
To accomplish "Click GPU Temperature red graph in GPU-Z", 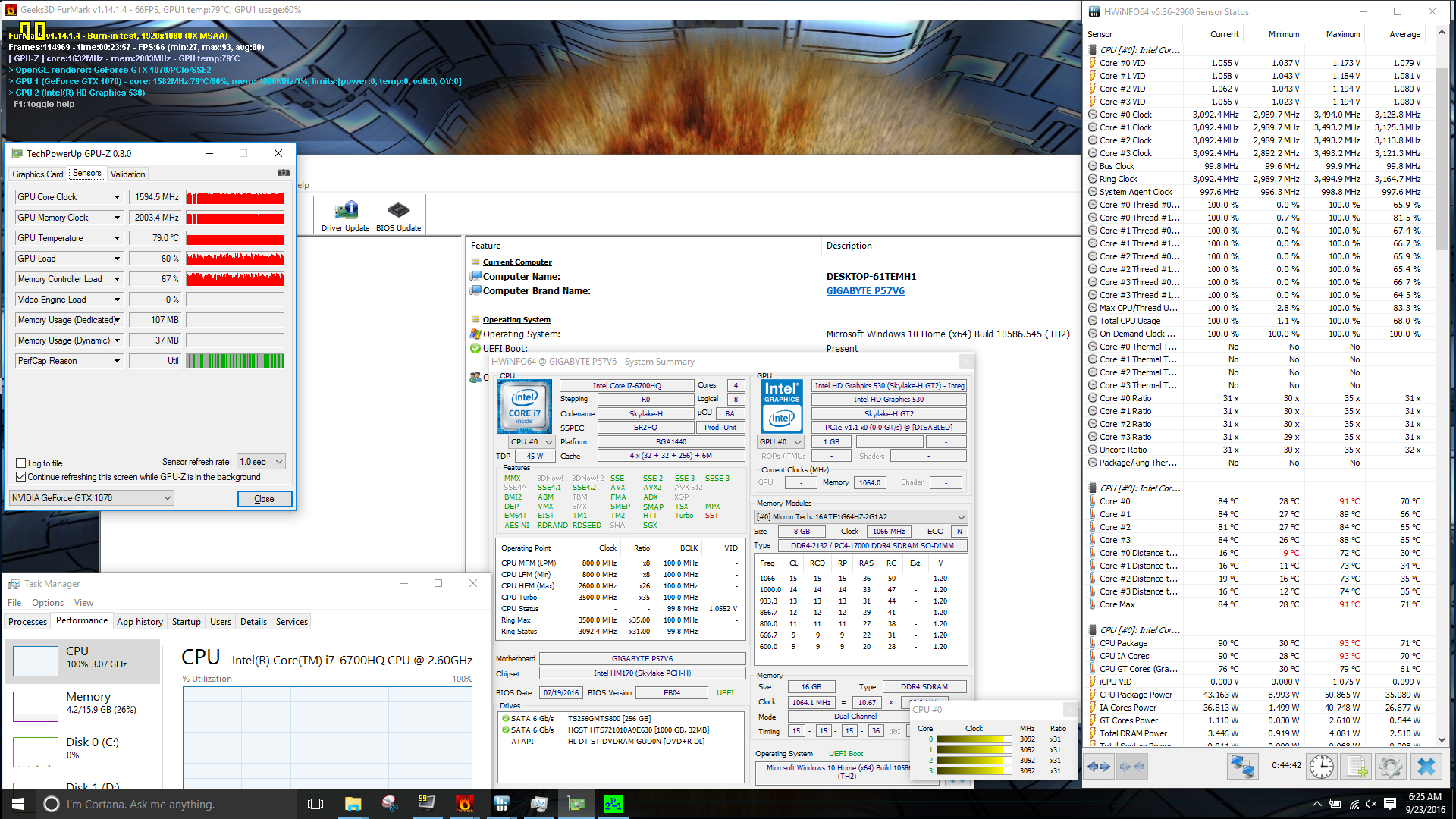I will [235, 238].
